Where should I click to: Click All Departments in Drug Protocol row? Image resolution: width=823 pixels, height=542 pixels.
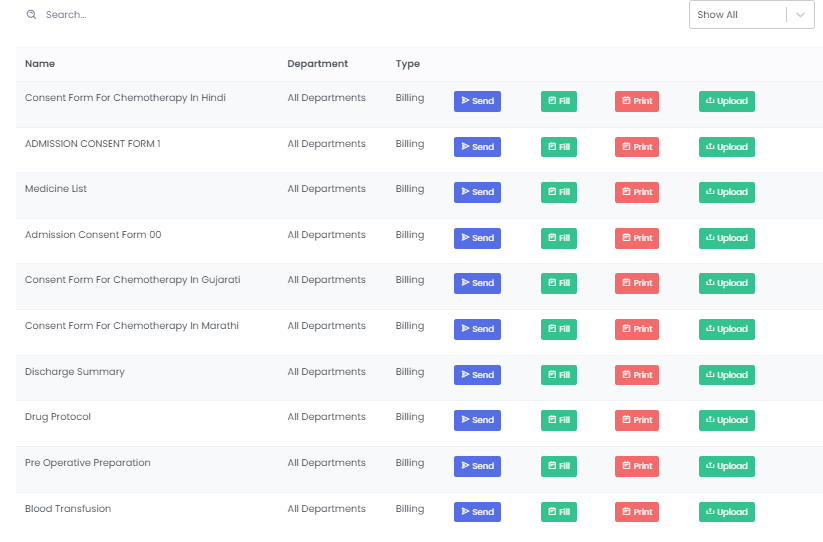point(326,417)
